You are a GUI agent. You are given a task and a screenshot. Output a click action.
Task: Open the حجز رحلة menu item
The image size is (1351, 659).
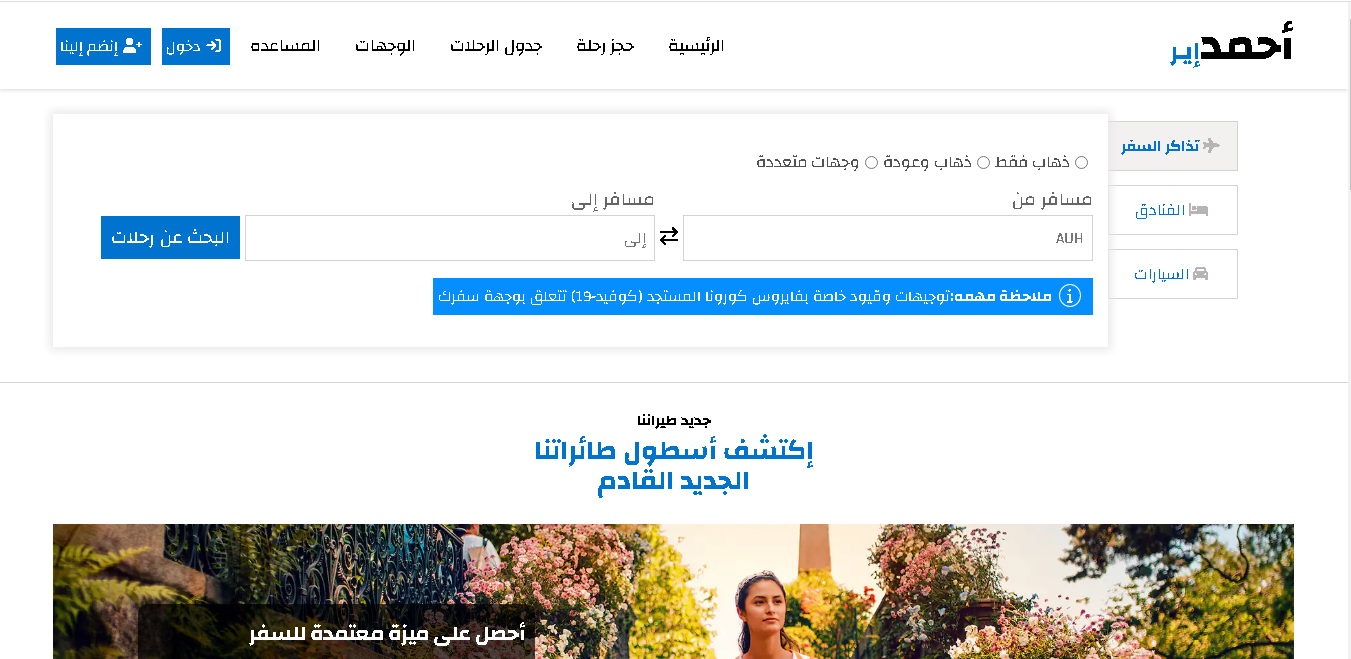[606, 46]
